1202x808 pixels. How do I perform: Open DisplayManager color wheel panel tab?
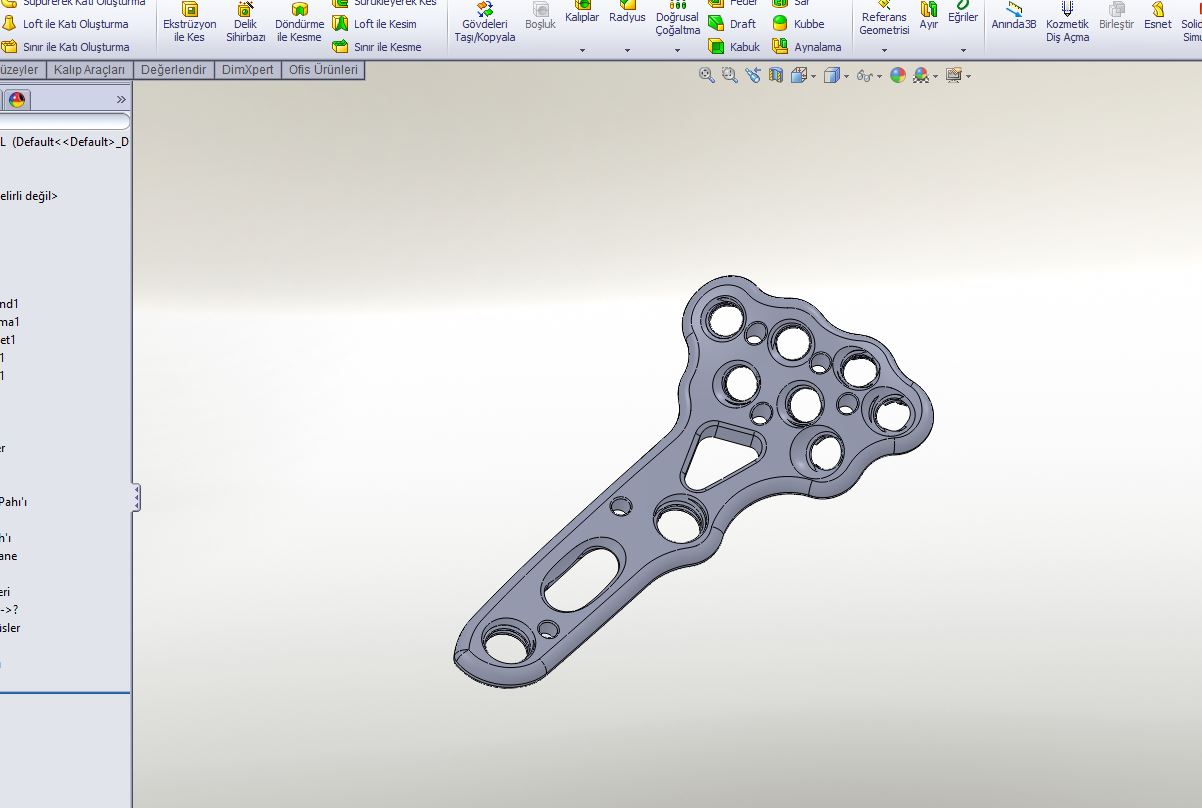pos(16,99)
